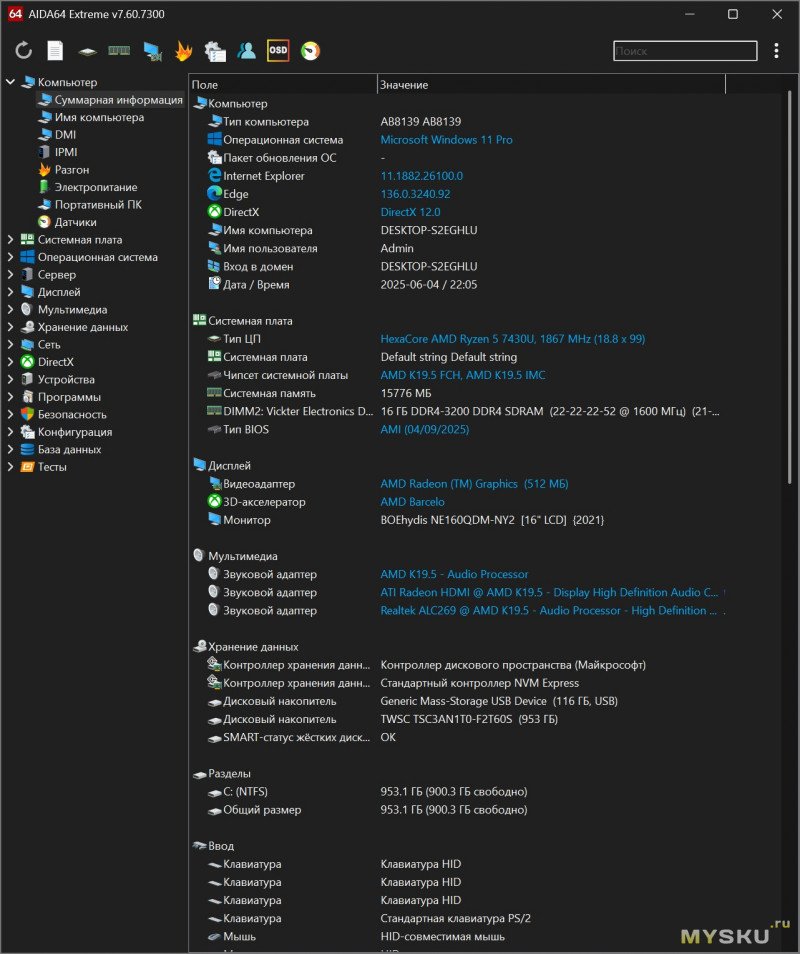Collapse the Компьютер tree node
The height and width of the screenshot is (954, 800).
[10, 82]
